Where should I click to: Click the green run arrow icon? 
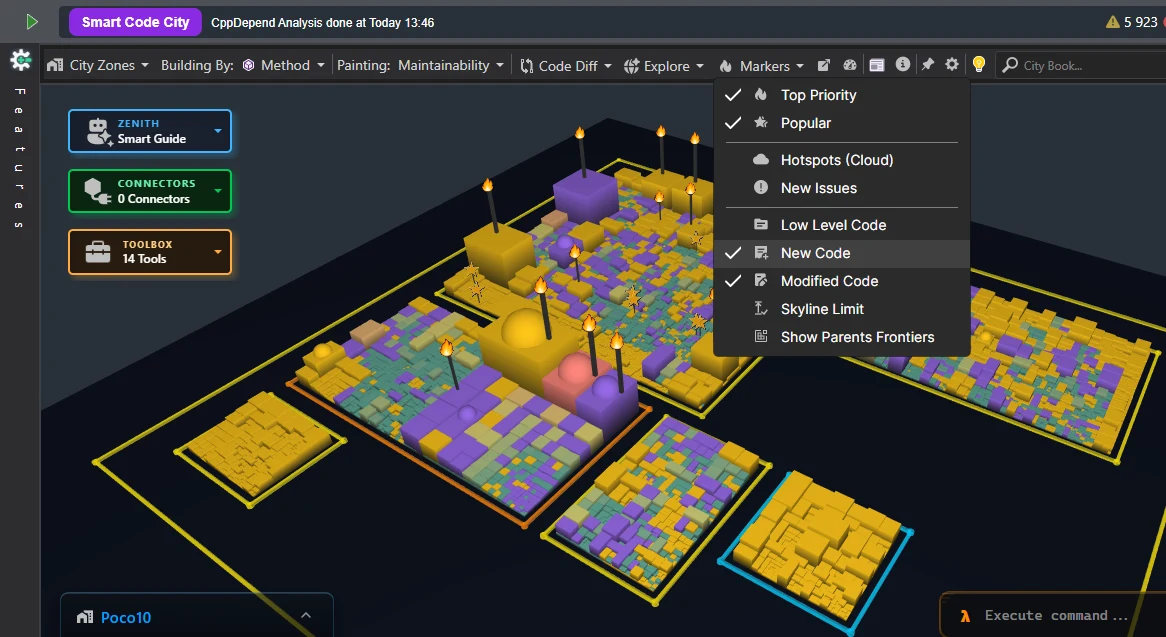tap(31, 22)
